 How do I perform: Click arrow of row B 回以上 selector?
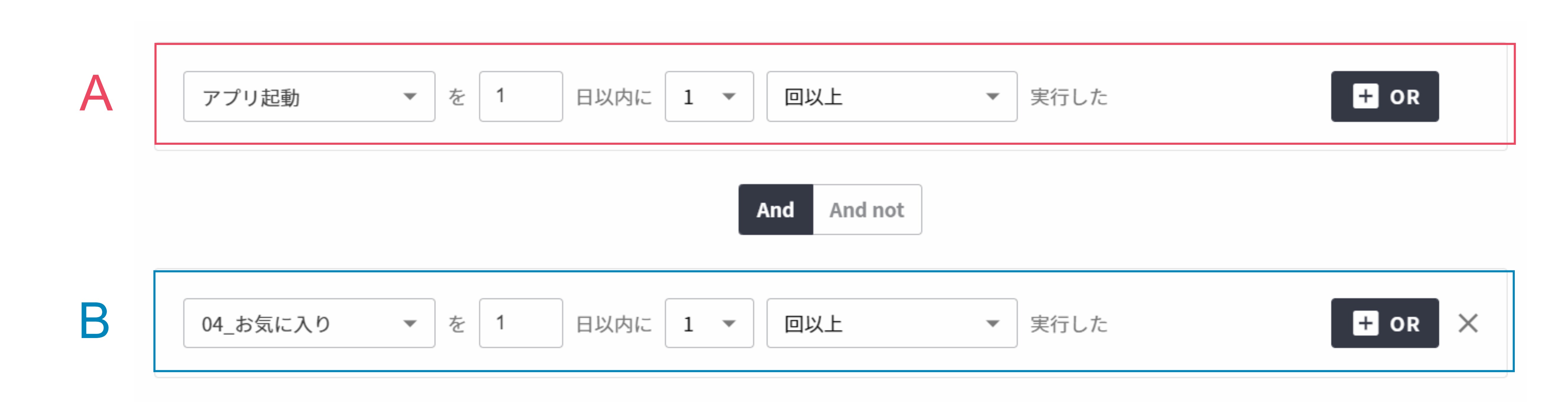tap(992, 323)
